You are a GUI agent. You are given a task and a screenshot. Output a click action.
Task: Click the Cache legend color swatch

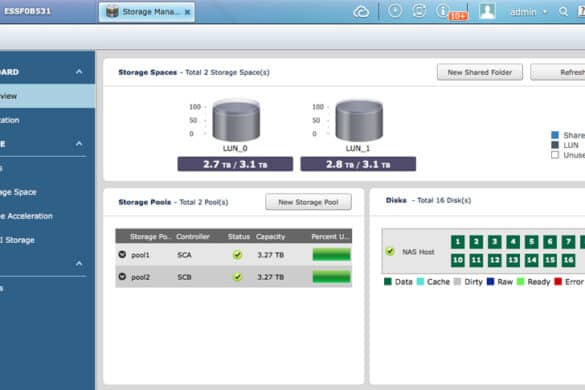(x=420, y=281)
